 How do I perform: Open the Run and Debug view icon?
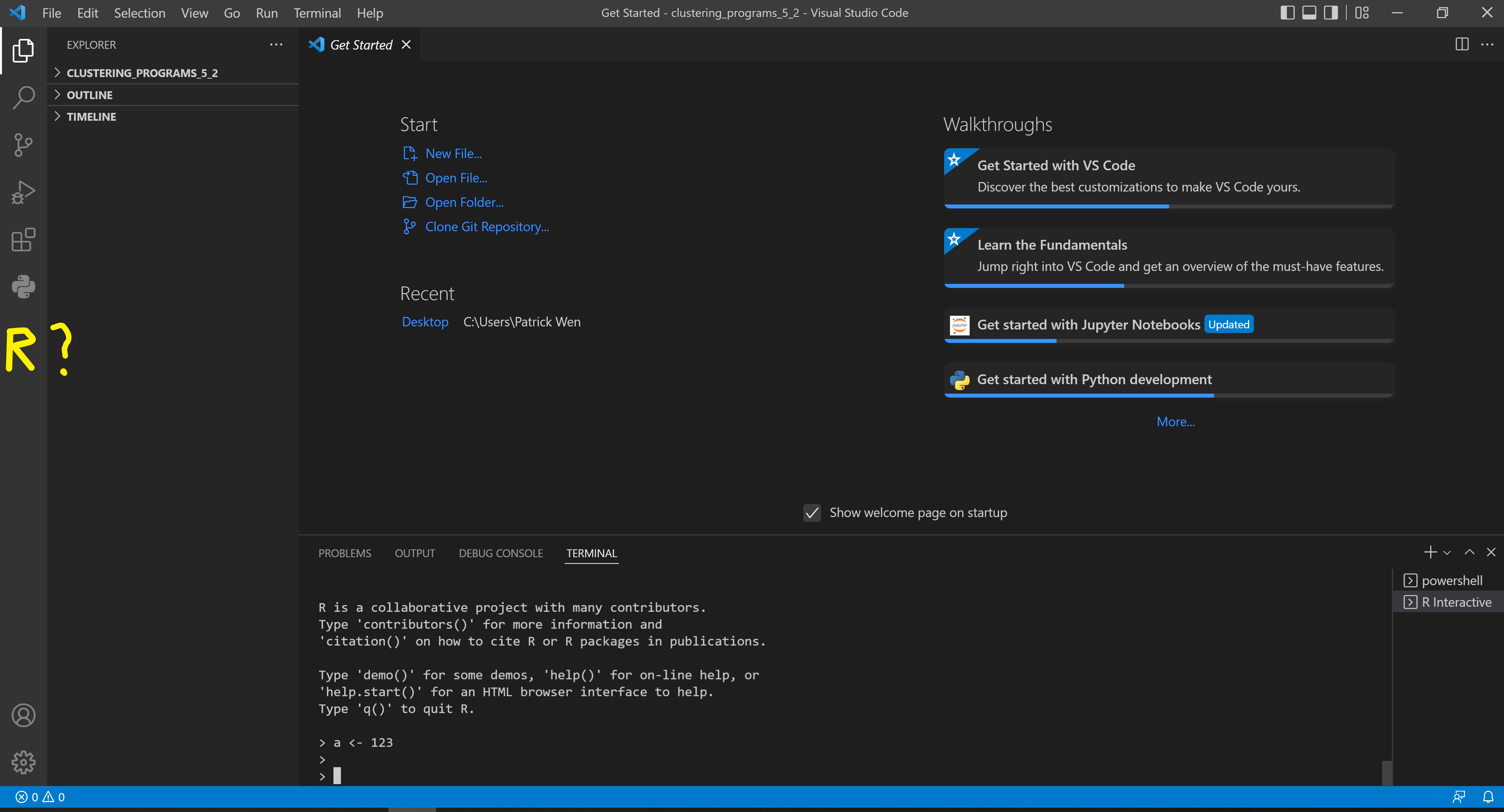tap(23, 192)
